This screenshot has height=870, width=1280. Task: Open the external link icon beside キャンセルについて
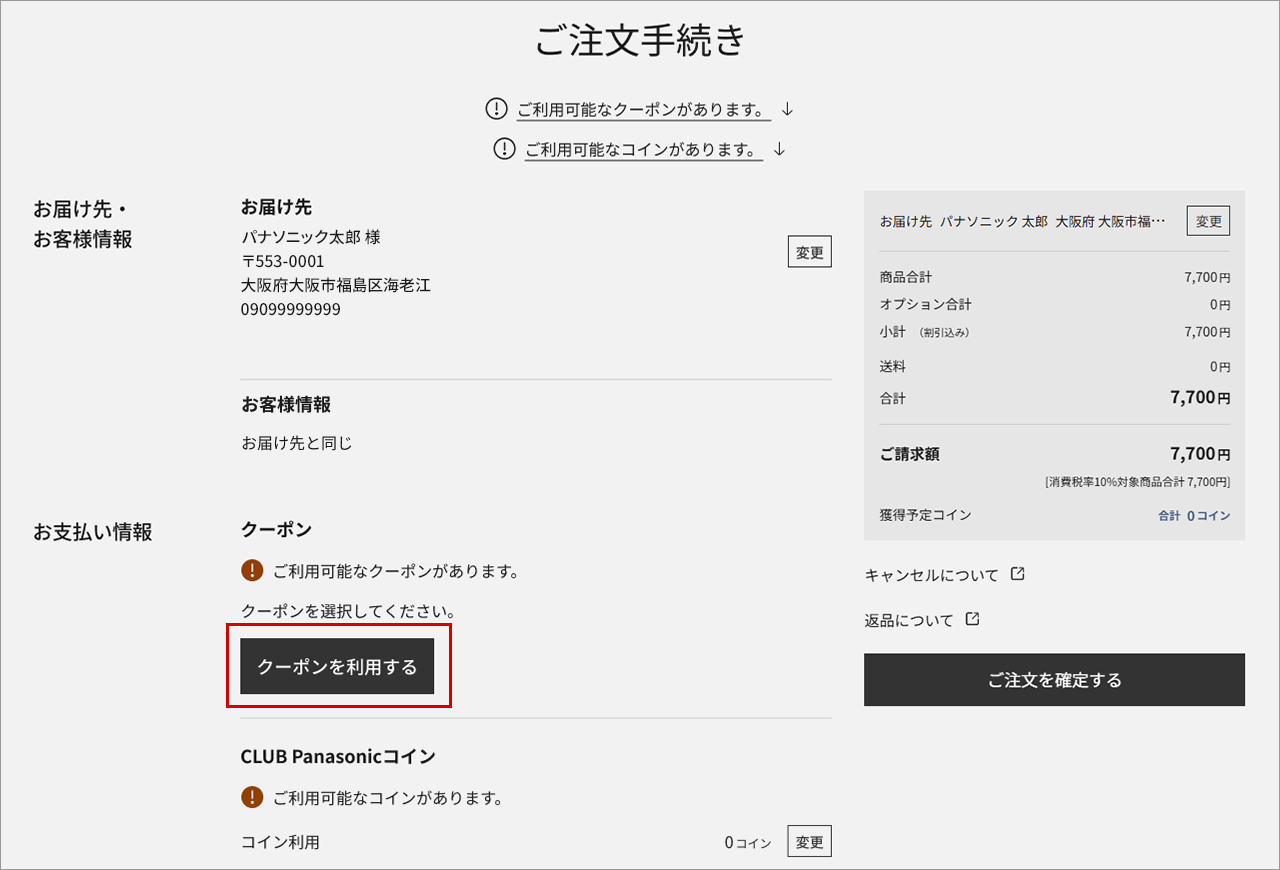click(x=1017, y=574)
